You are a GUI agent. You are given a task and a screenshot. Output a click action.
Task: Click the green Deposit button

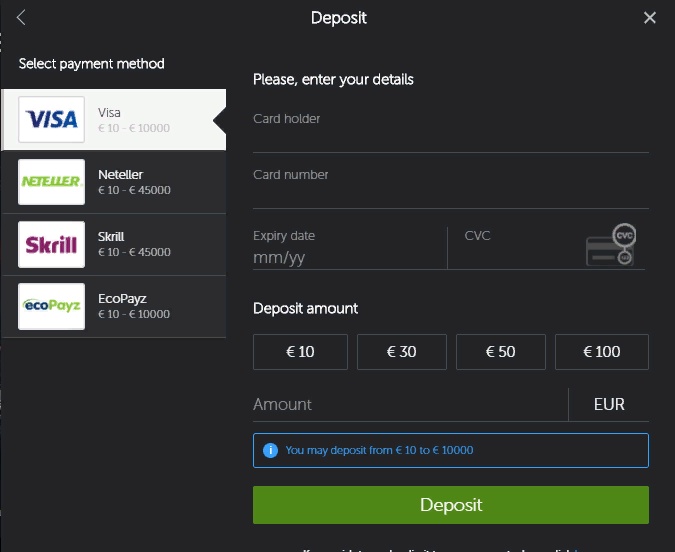click(451, 505)
